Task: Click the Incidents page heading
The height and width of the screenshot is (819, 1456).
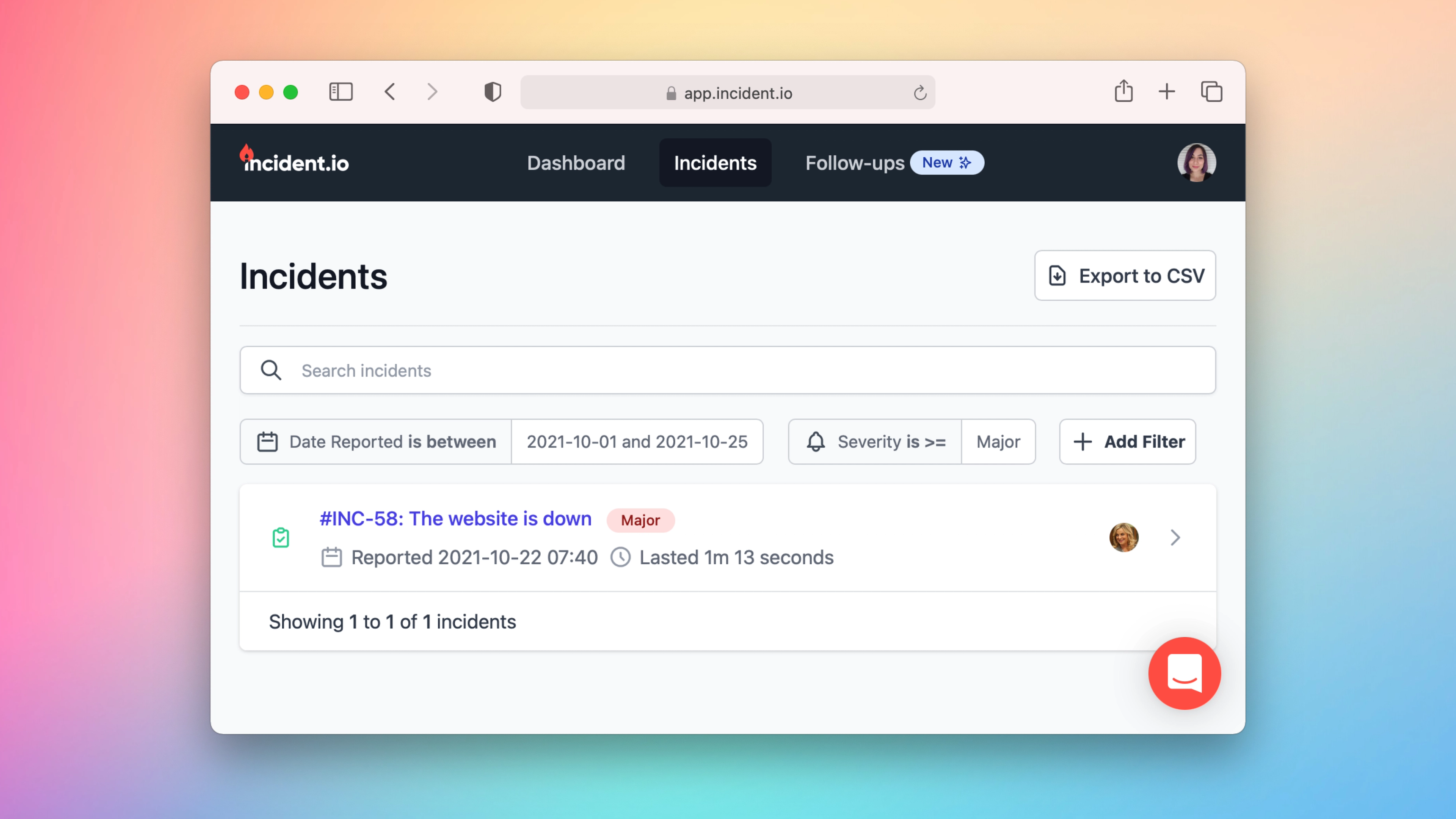Action: [314, 276]
